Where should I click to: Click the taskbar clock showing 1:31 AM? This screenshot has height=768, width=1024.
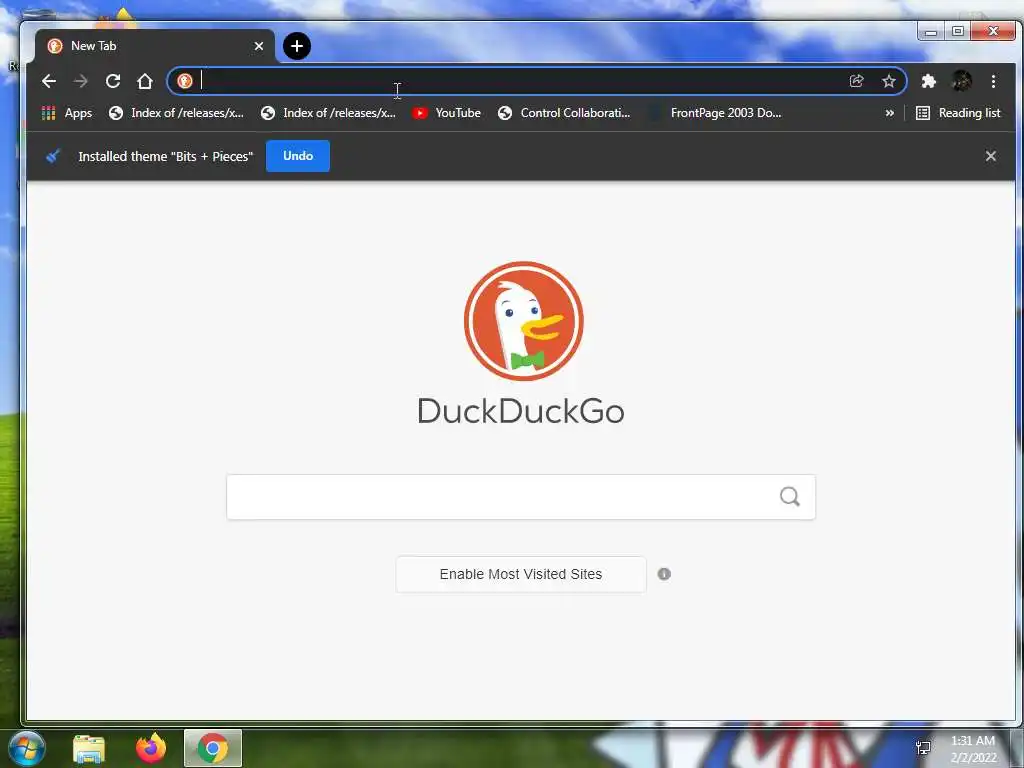click(x=973, y=749)
